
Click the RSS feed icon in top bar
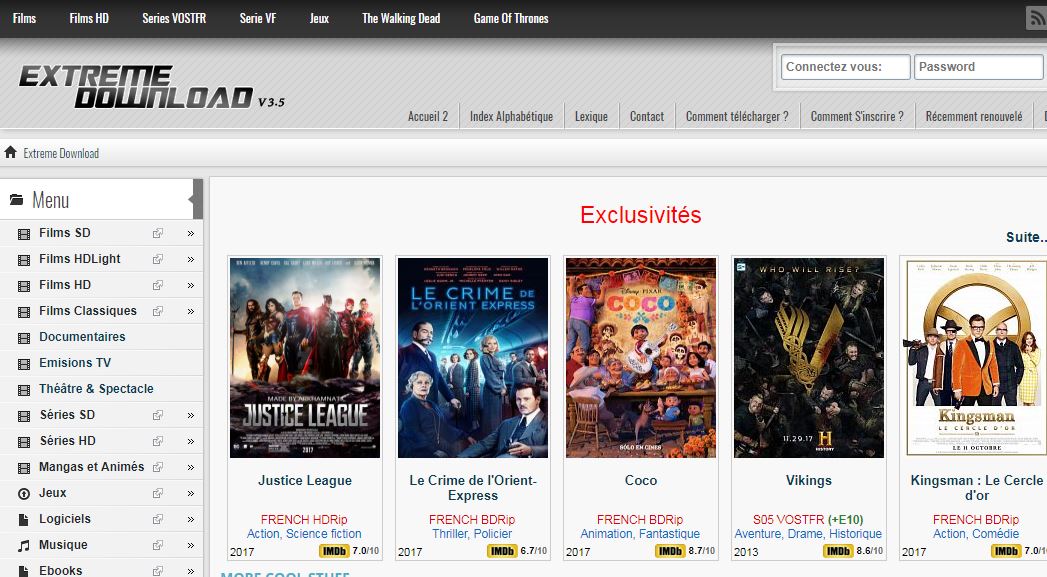(x=1036, y=18)
